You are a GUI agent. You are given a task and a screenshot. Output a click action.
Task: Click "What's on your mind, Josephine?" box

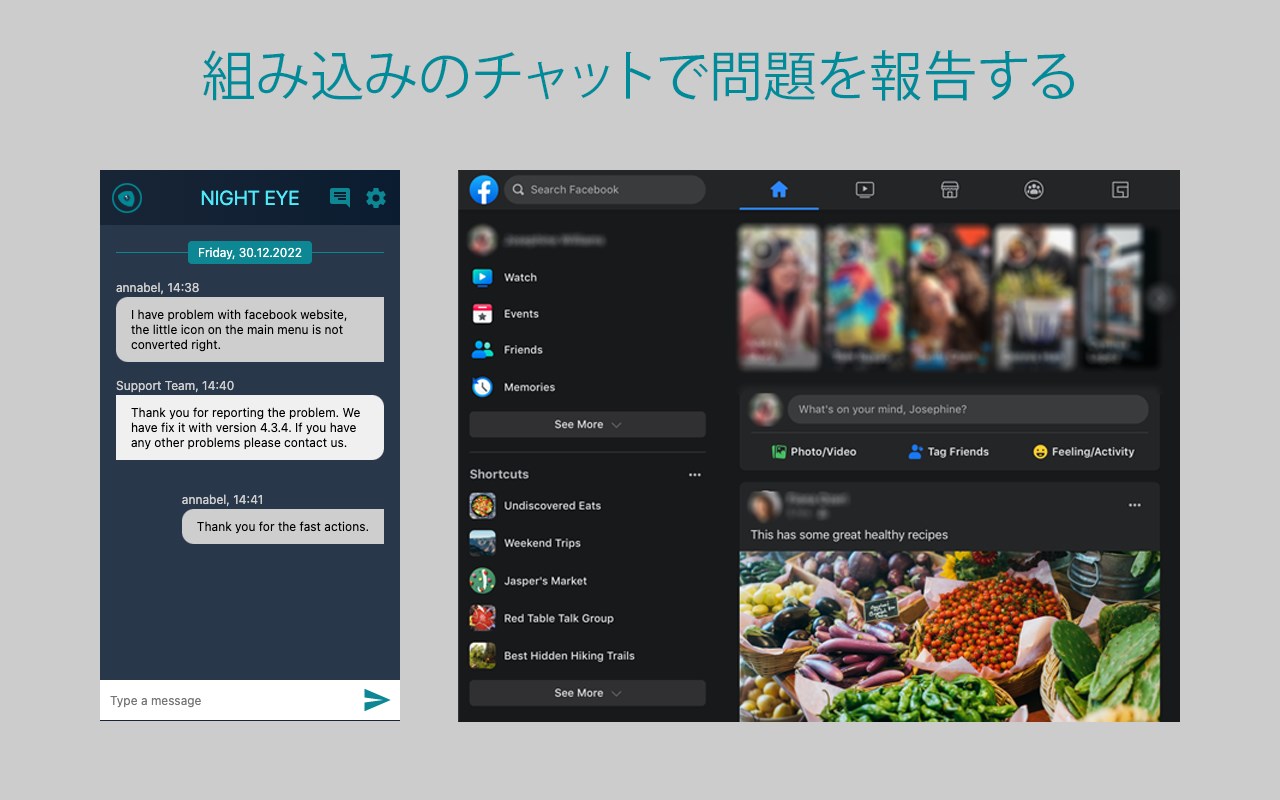click(x=968, y=409)
